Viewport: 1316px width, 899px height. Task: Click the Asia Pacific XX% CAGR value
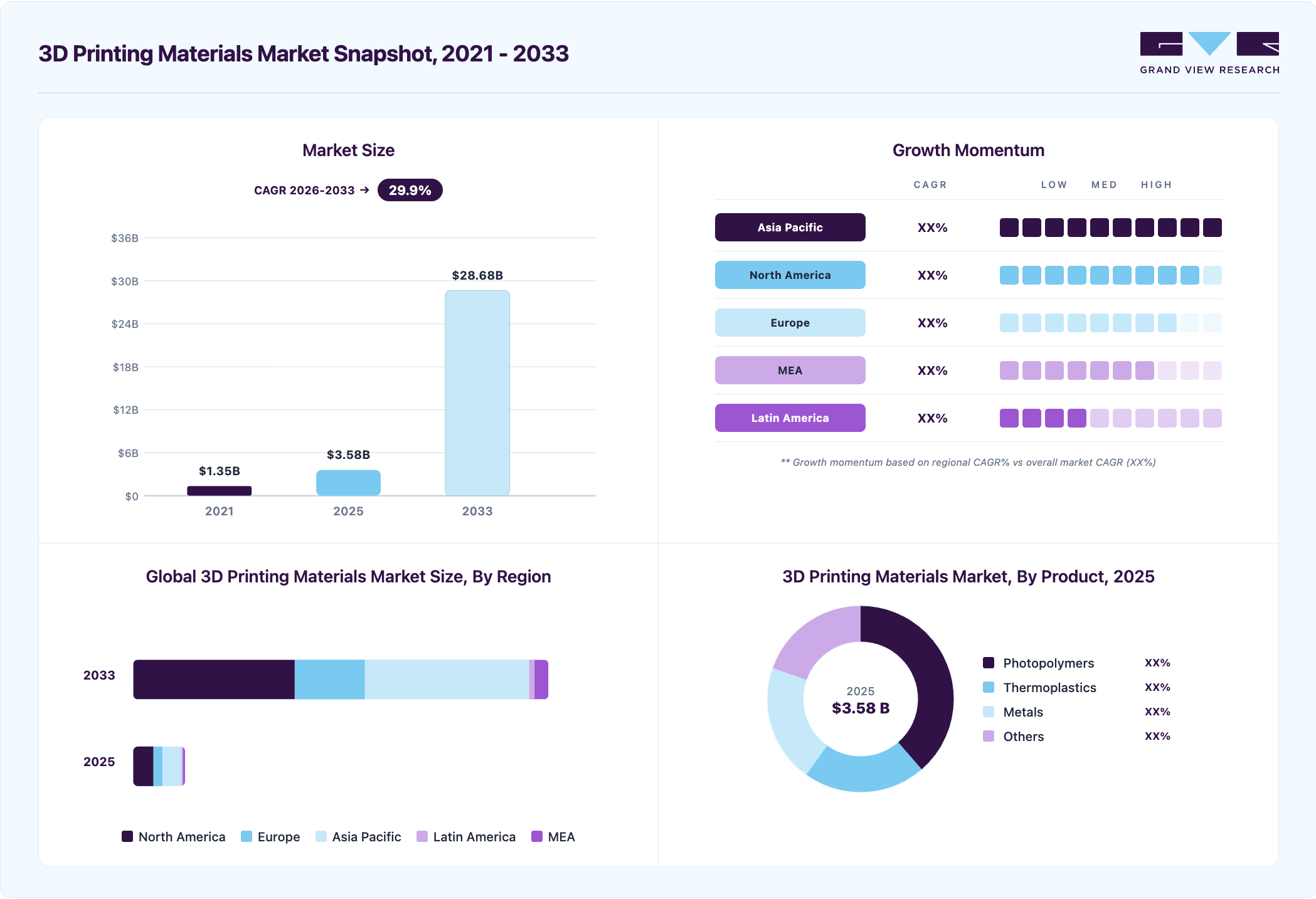coord(932,228)
